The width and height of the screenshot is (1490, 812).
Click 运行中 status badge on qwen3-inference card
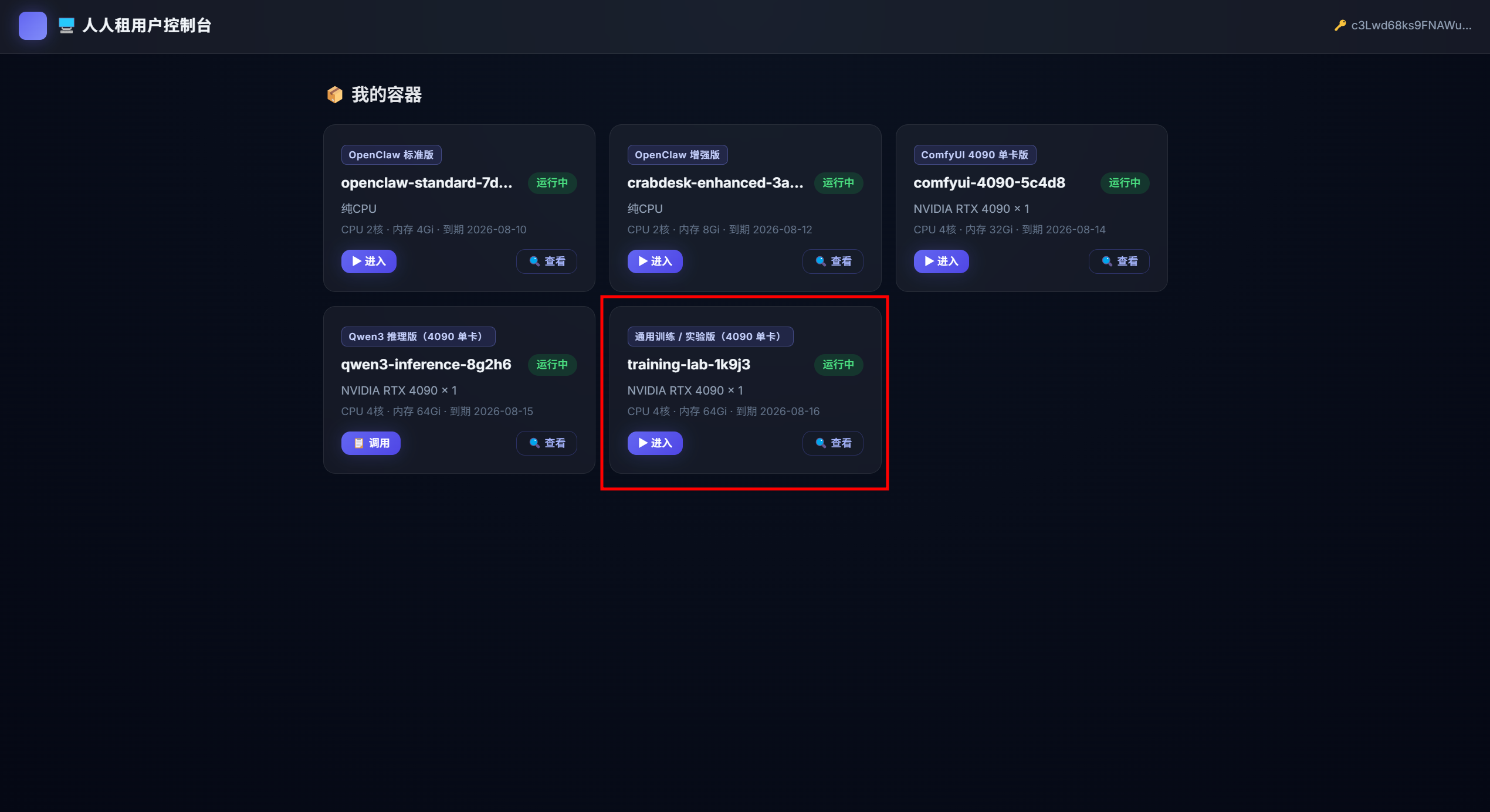[x=553, y=365]
